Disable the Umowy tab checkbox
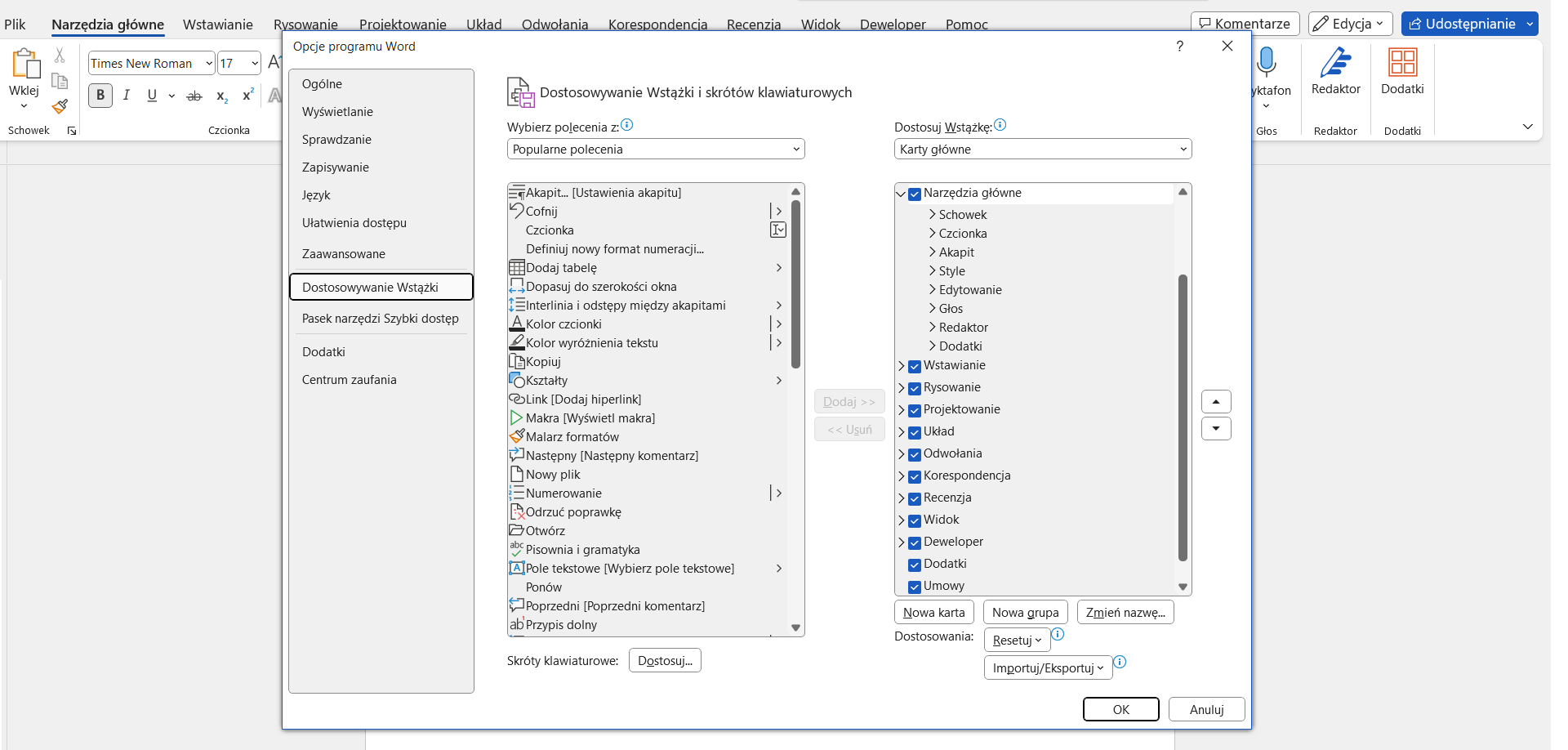Screen dimensions: 1568x750 (915, 587)
